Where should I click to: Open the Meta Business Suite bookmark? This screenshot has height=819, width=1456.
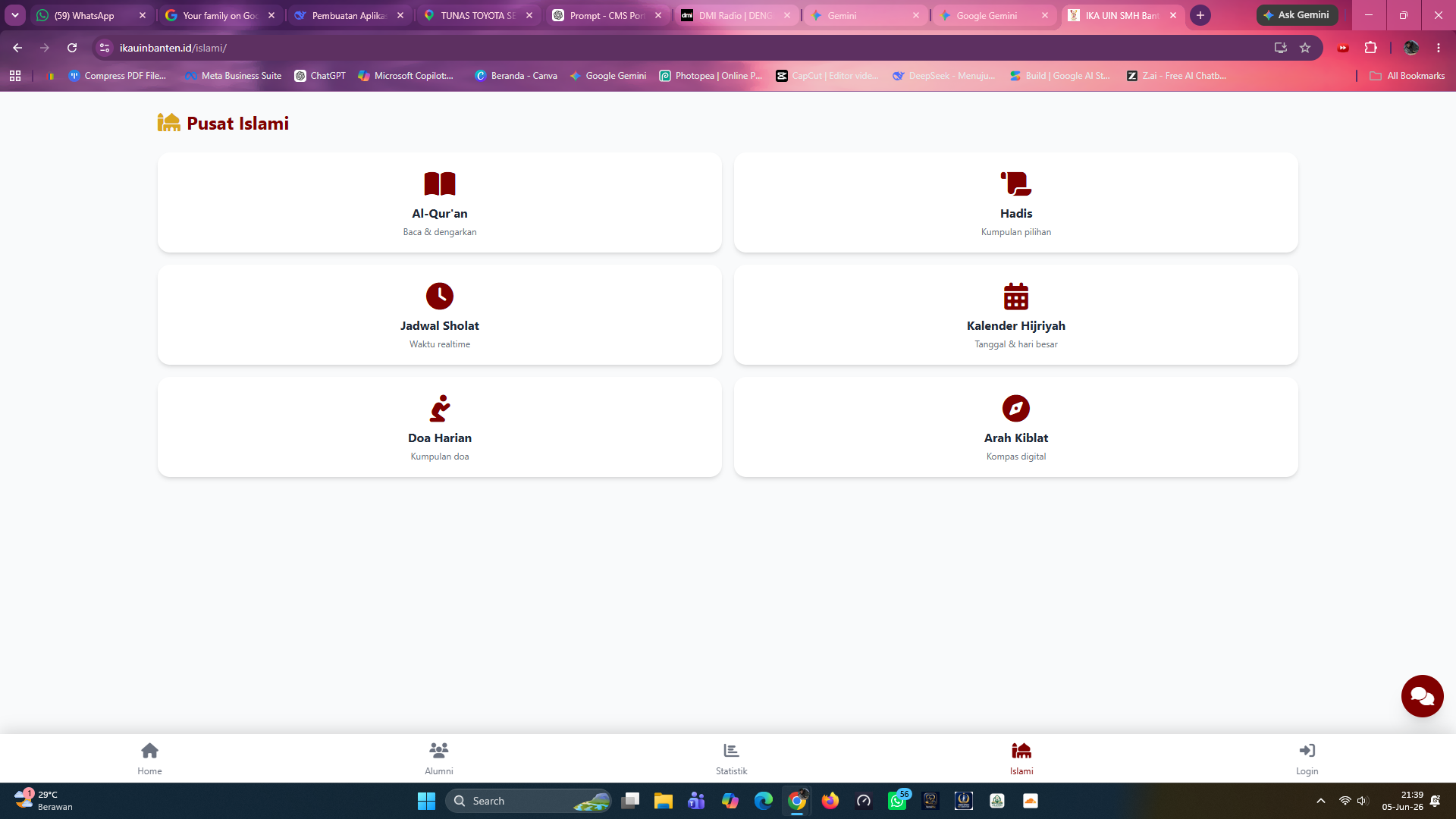(x=233, y=76)
